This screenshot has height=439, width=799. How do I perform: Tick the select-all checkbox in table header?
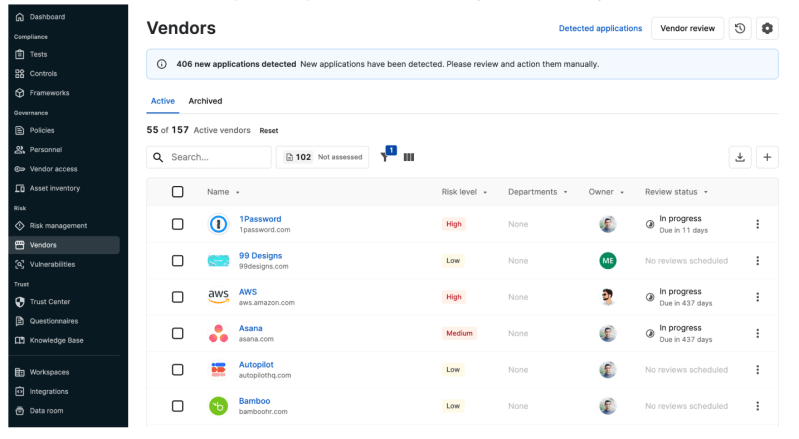(177, 192)
